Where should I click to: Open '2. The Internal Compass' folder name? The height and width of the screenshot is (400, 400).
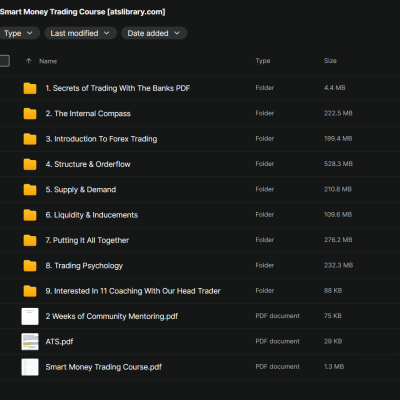tap(88, 114)
